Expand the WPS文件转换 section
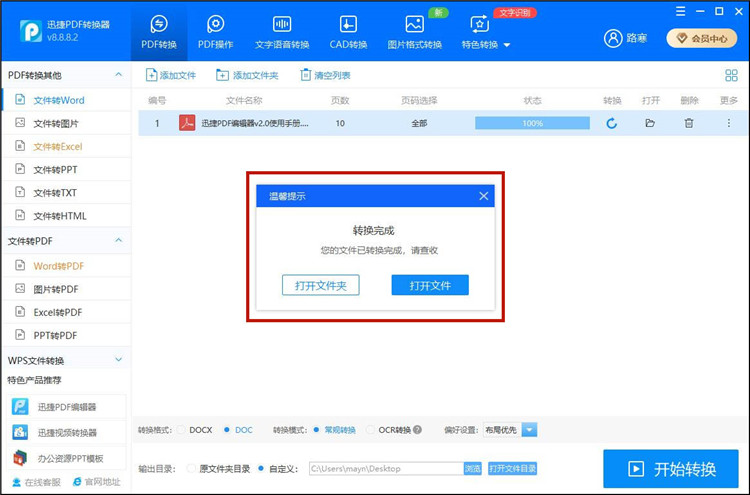750x495 pixels. tap(119, 360)
